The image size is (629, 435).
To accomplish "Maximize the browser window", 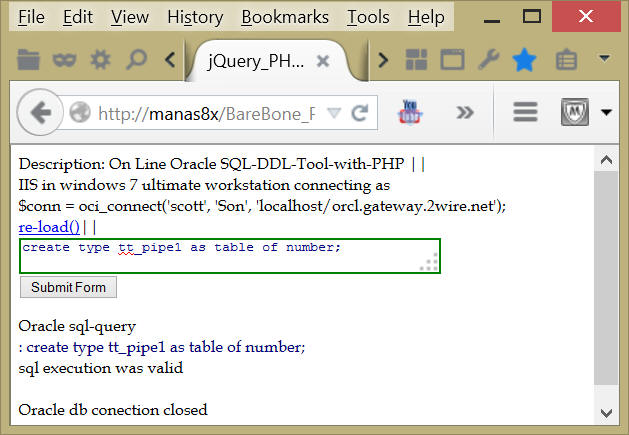I will (x=532, y=17).
